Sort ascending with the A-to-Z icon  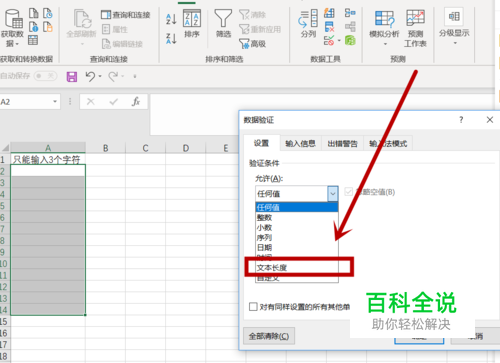click(x=171, y=19)
